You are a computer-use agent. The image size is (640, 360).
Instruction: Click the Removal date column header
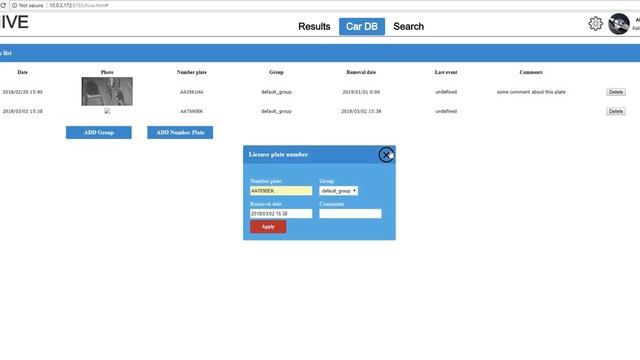[361, 72]
